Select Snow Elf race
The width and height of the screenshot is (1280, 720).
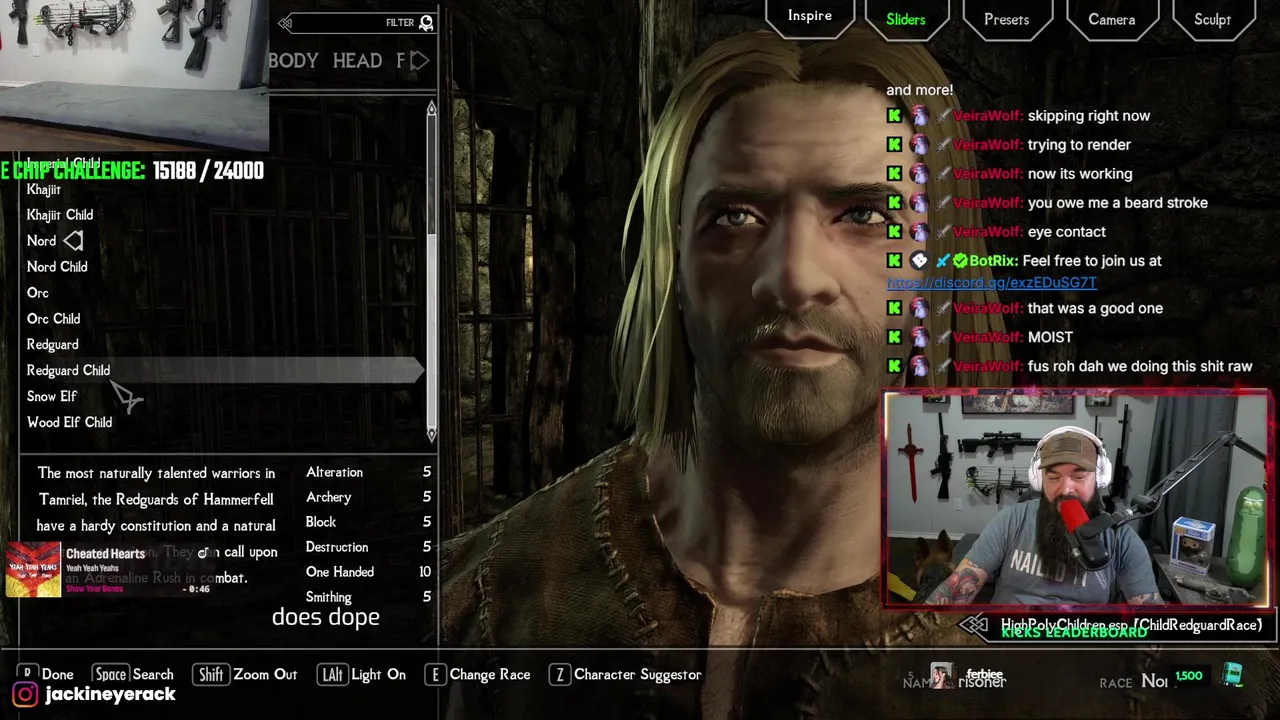[x=52, y=397]
